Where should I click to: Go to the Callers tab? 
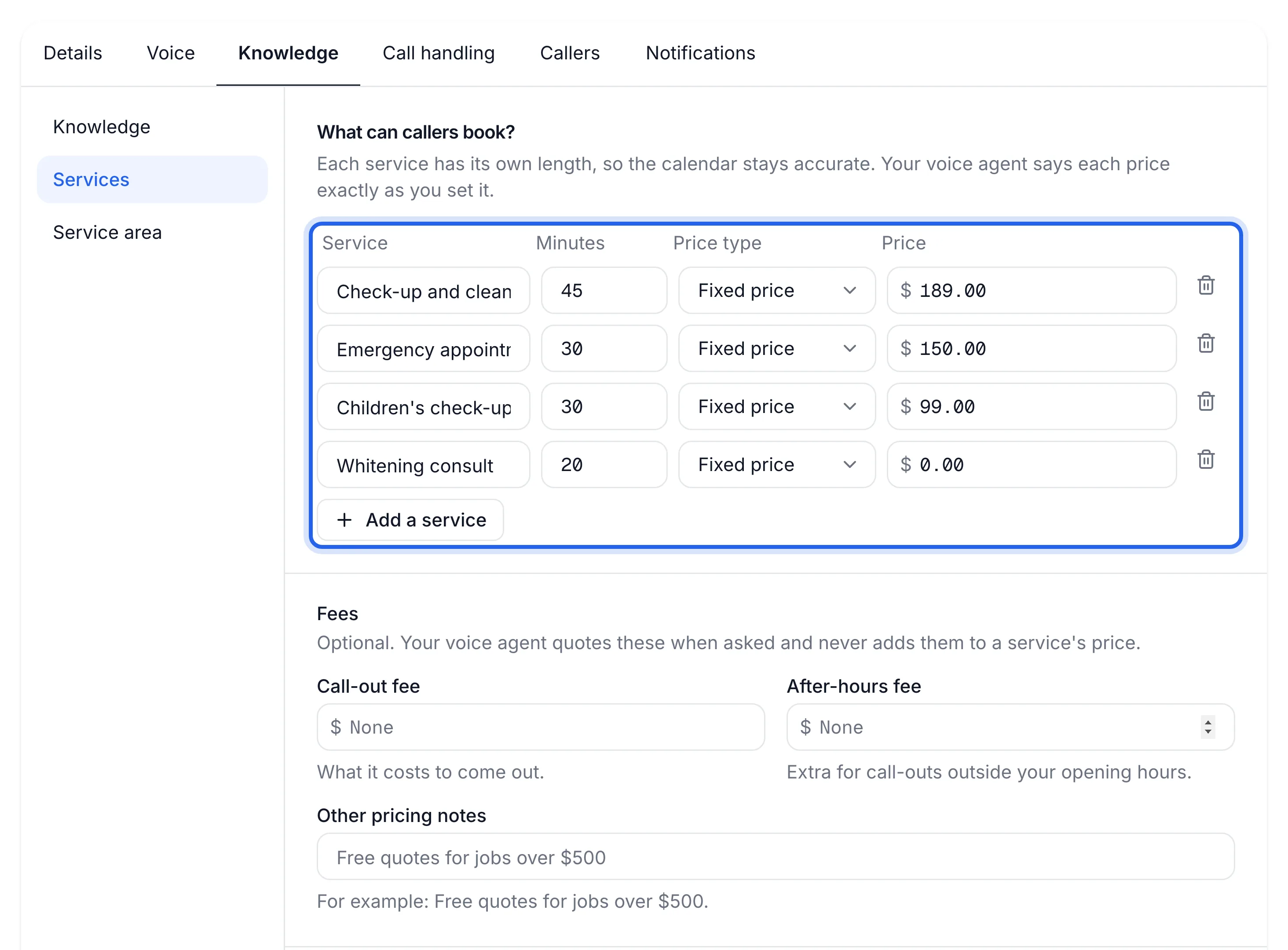570,53
